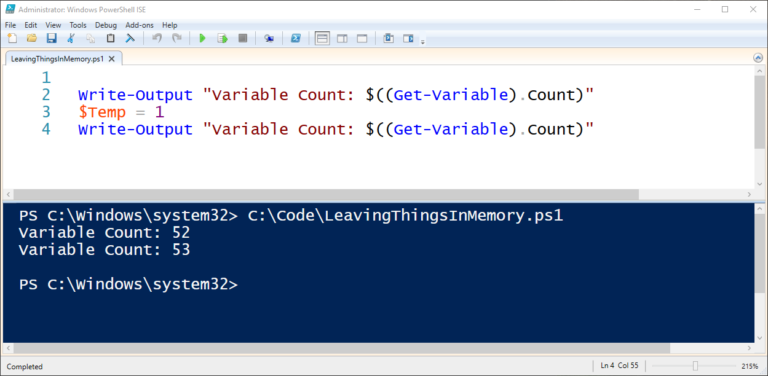Collapse the script pane with the round chevron

758,58
